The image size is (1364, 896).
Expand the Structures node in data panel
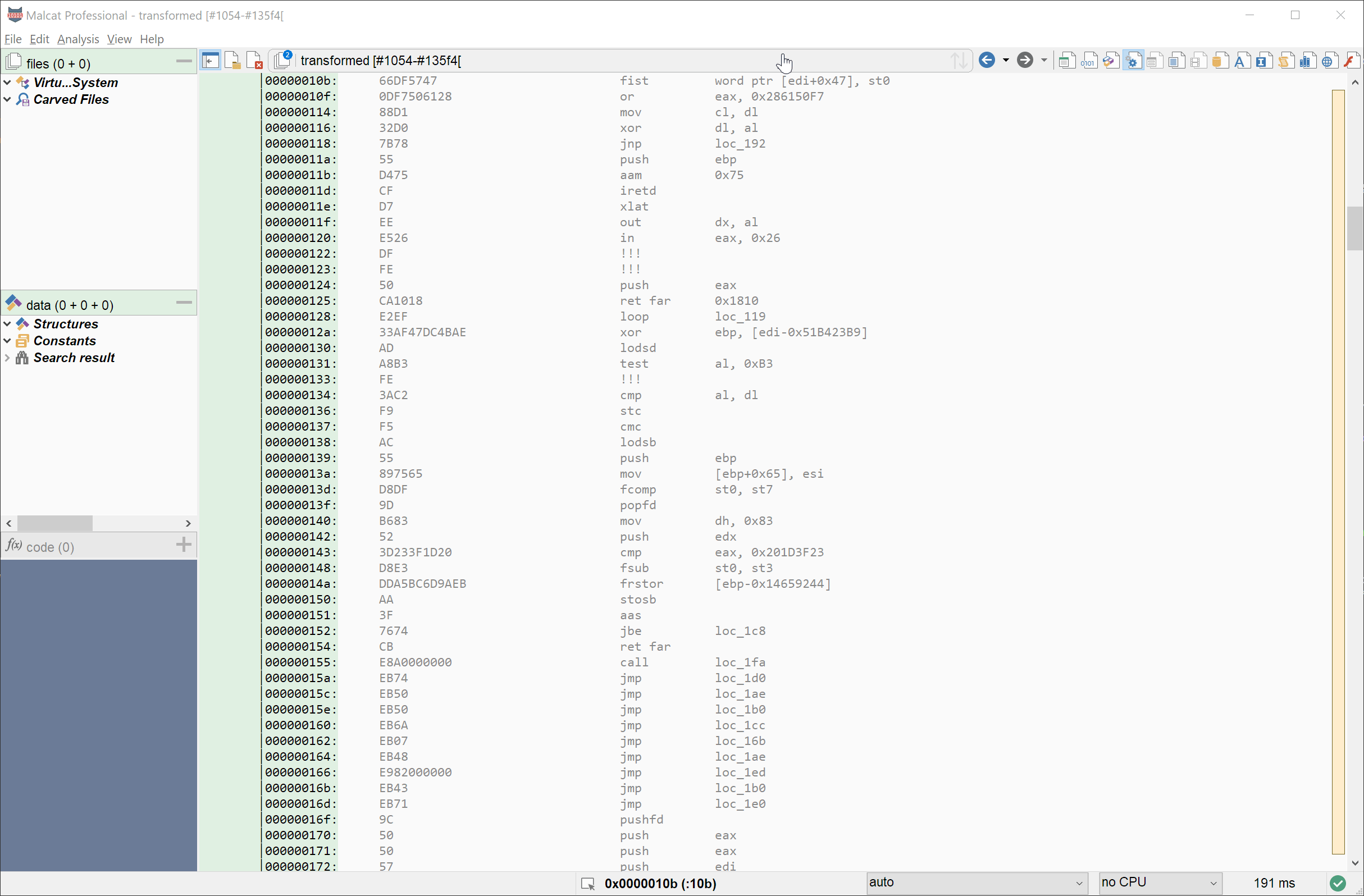click(7, 323)
